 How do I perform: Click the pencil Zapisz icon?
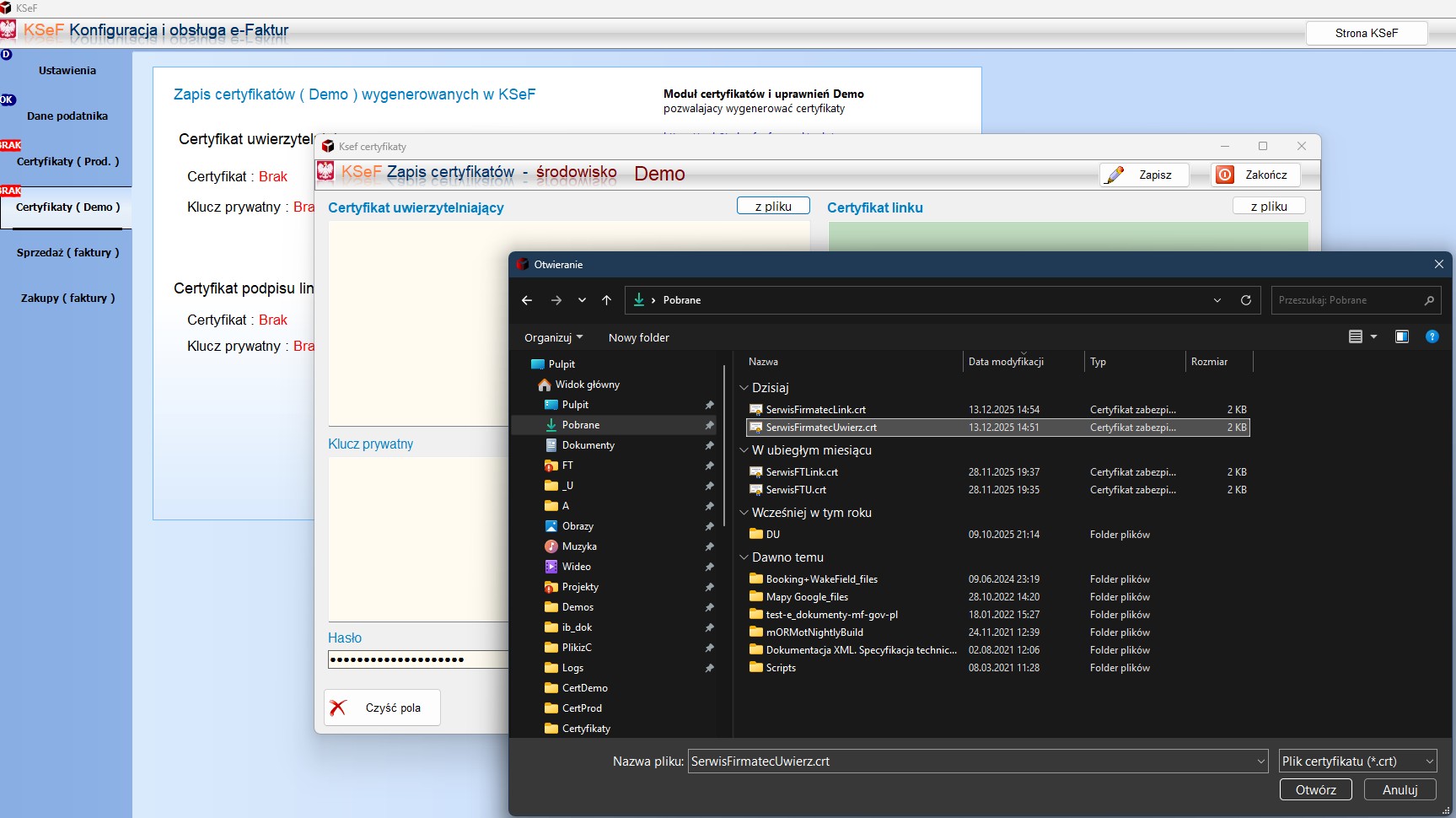tap(1115, 175)
